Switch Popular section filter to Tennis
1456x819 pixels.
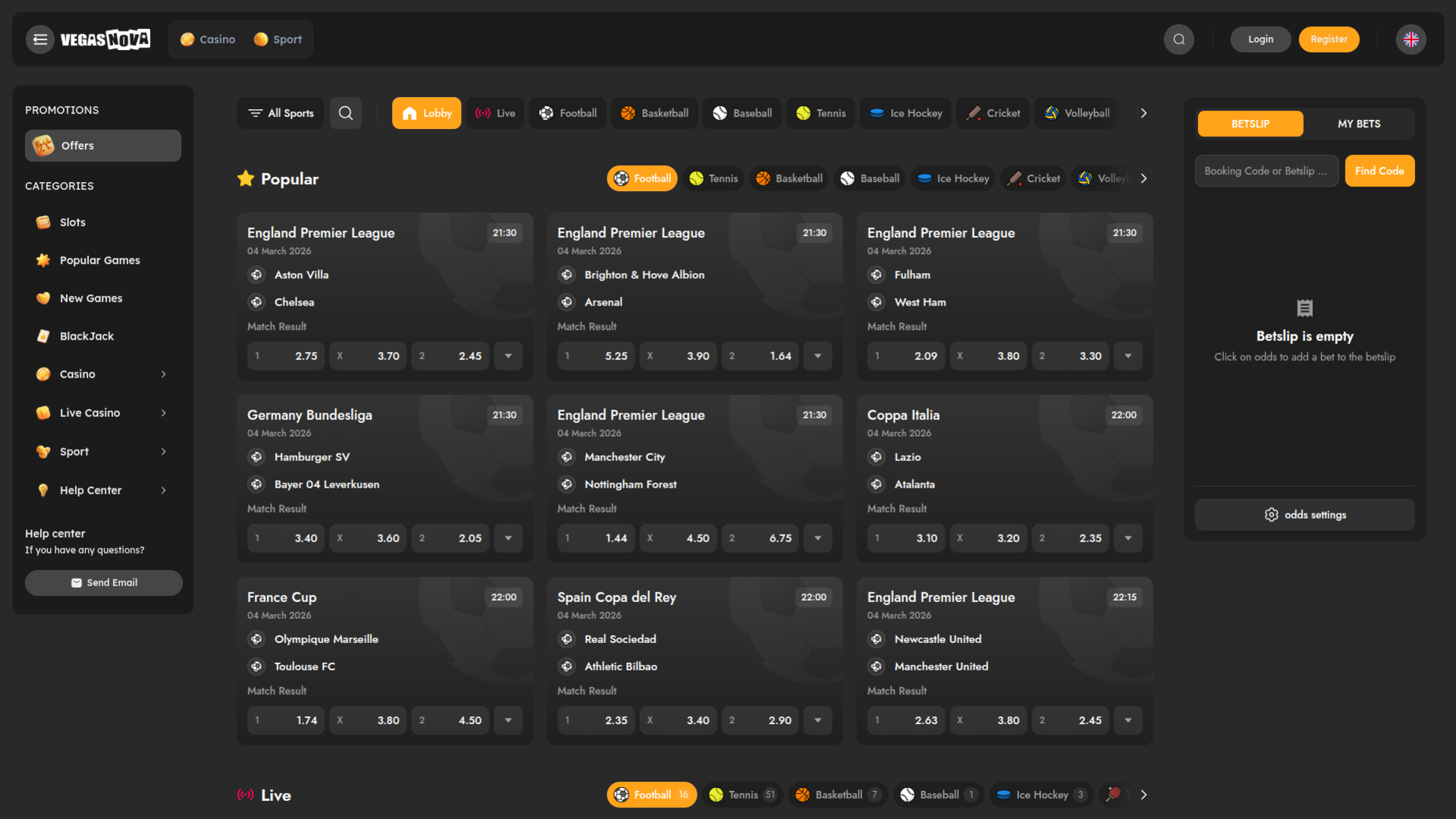coord(712,178)
